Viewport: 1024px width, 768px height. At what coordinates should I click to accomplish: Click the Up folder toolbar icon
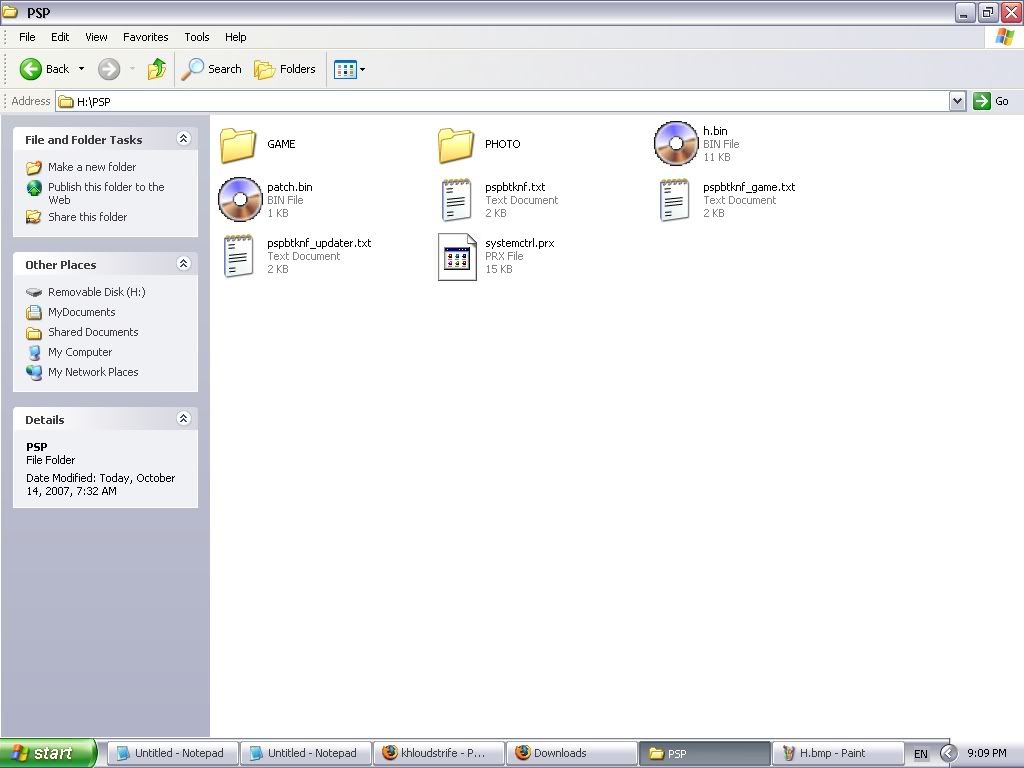click(x=157, y=69)
